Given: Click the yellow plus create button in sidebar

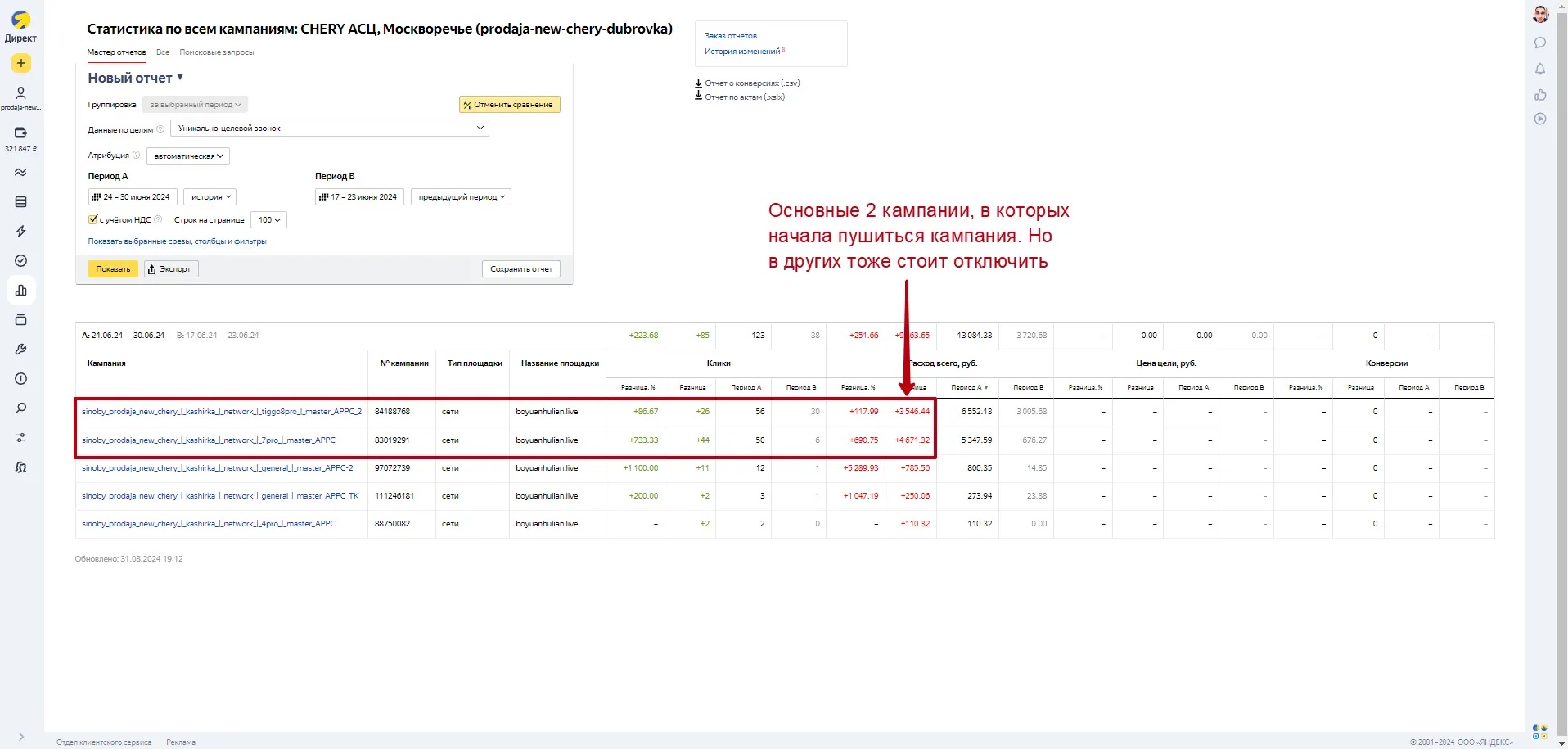Looking at the screenshot, I should 21,63.
